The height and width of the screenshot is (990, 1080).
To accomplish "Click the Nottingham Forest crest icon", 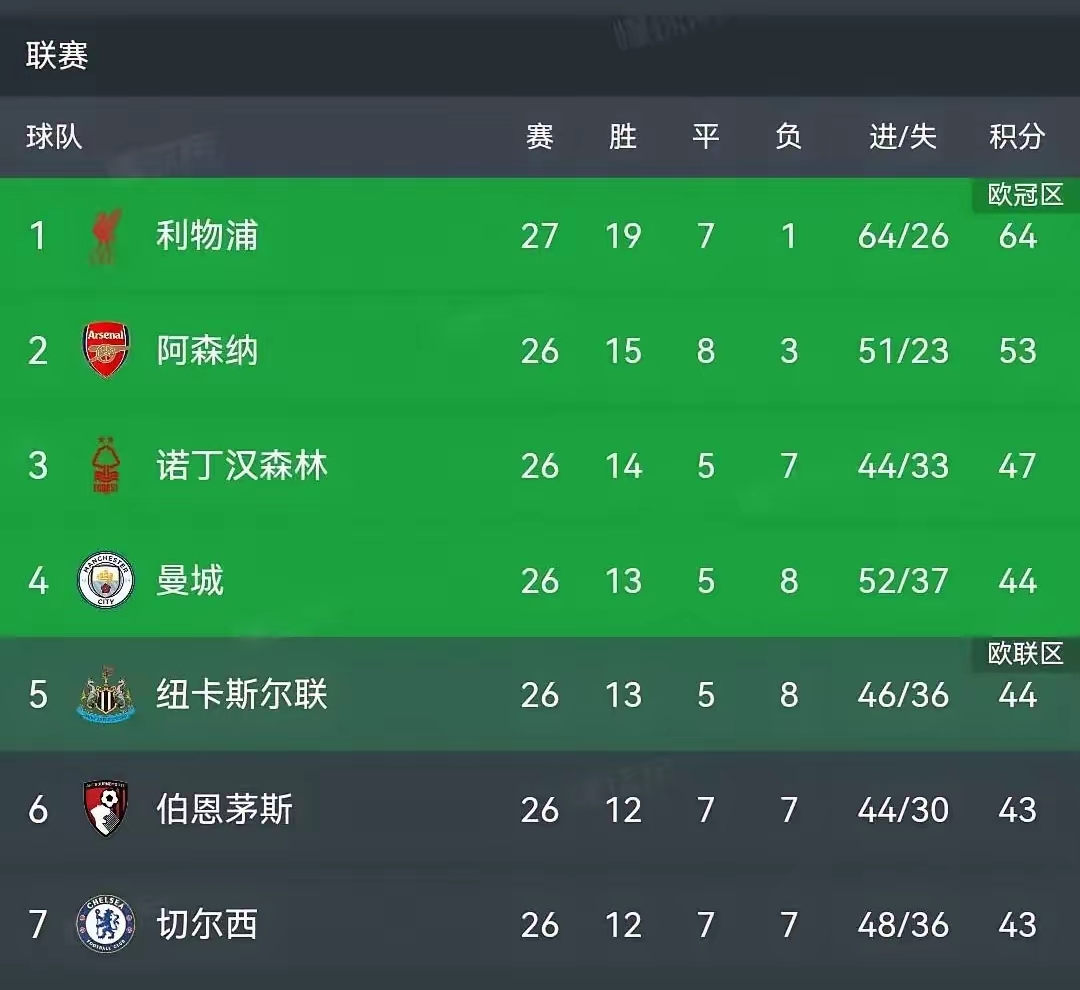I will tap(105, 466).
